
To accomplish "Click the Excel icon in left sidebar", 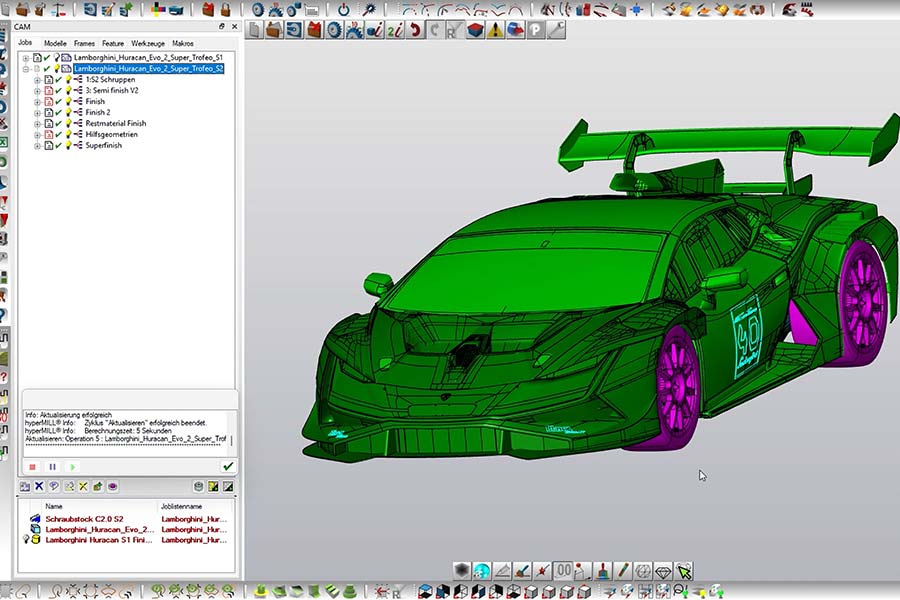I will tap(3, 142).
